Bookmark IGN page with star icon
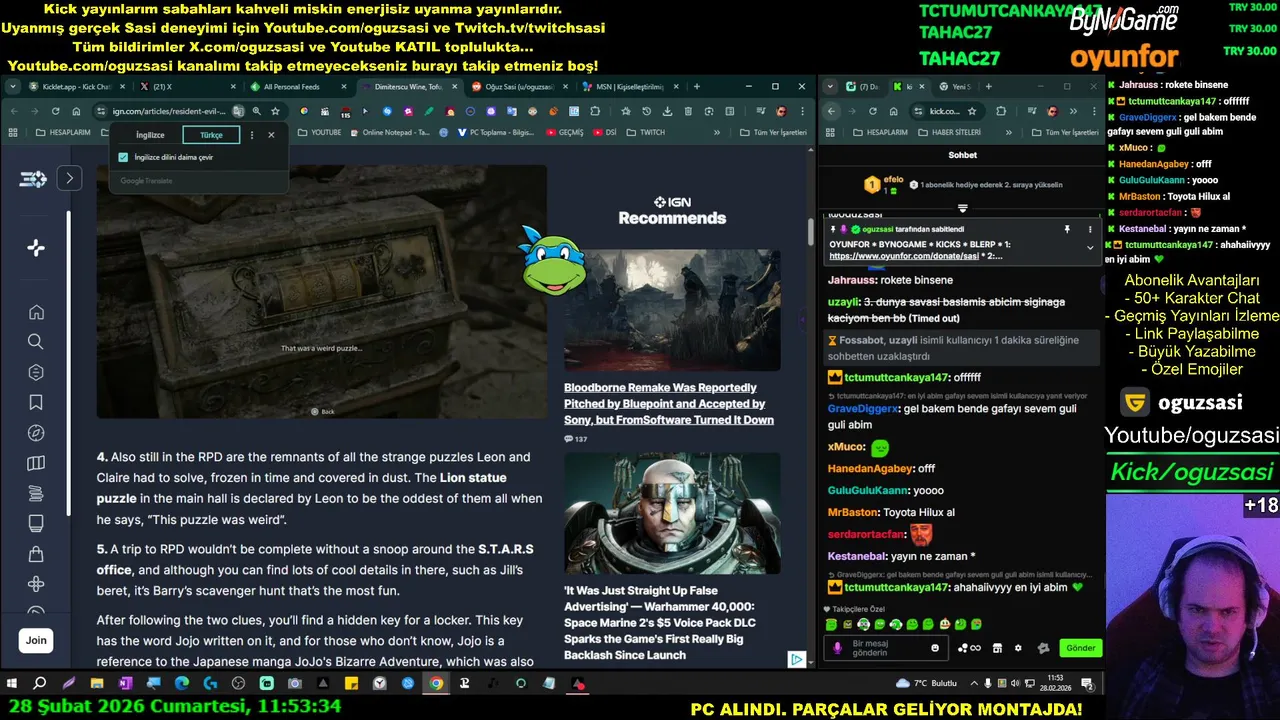This screenshot has width=1280, height=720. [x=275, y=111]
